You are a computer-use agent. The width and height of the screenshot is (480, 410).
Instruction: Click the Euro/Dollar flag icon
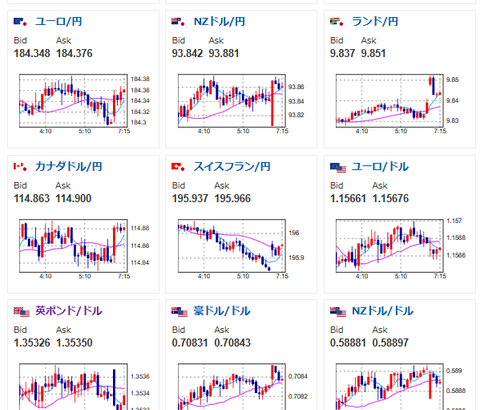tap(338, 168)
